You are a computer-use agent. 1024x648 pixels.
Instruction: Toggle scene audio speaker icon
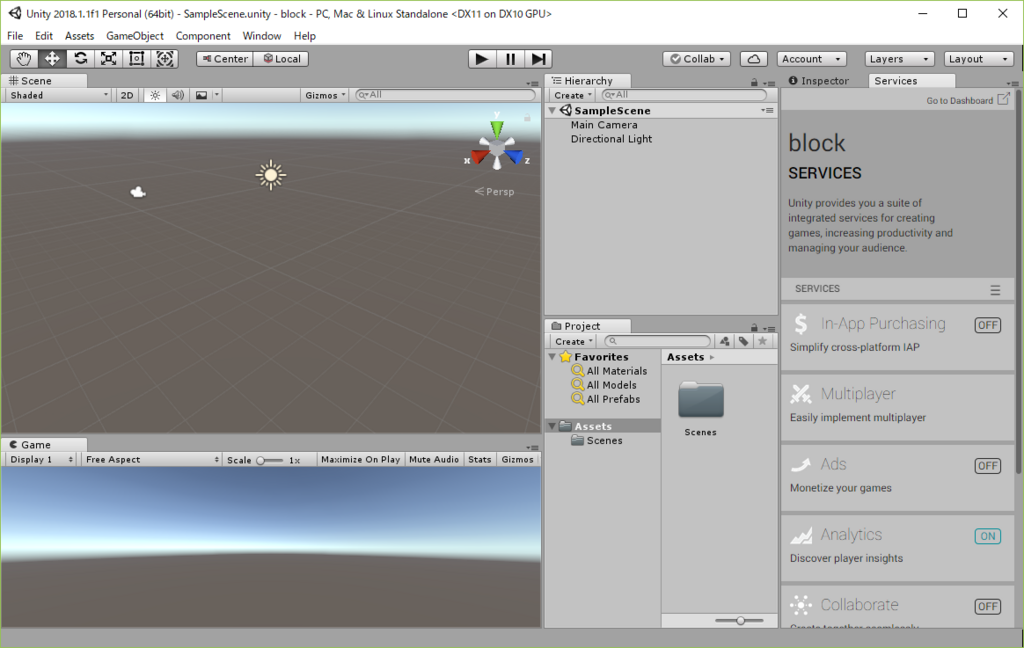pos(177,95)
